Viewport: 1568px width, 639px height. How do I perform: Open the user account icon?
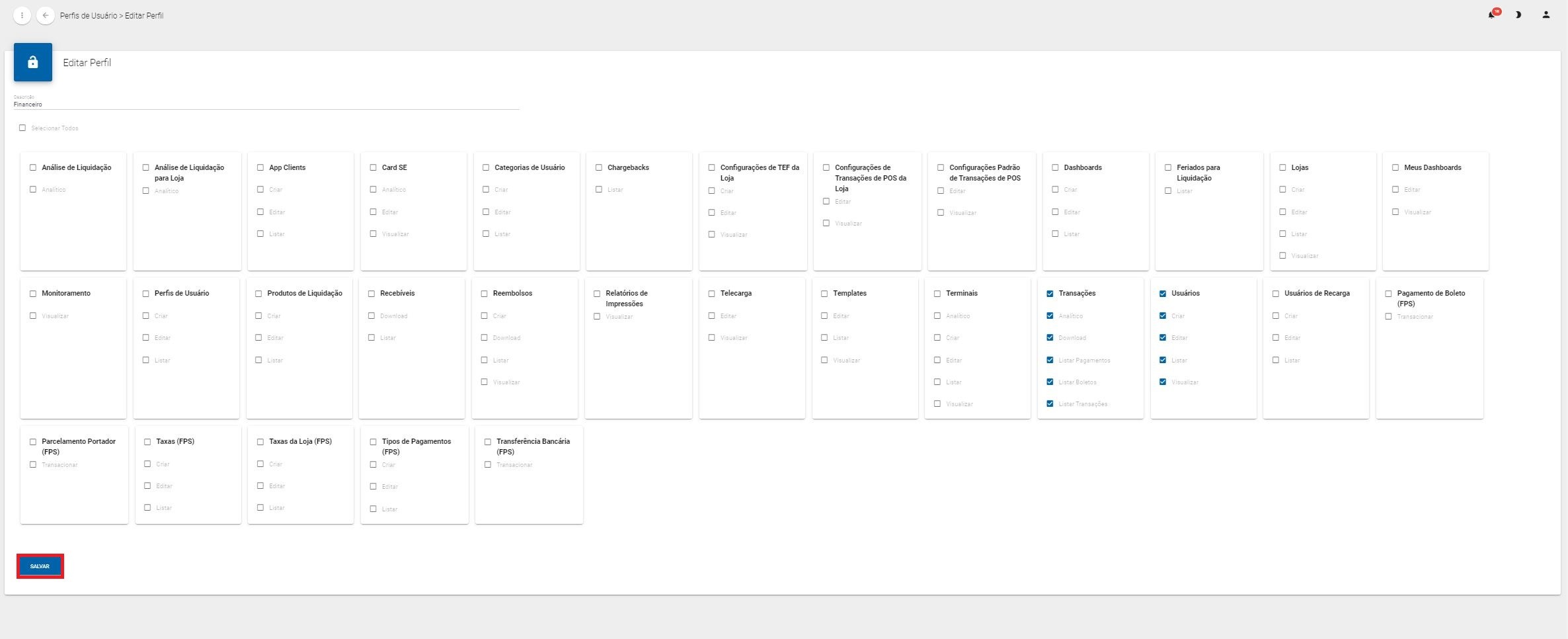pyautogui.click(x=1546, y=15)
